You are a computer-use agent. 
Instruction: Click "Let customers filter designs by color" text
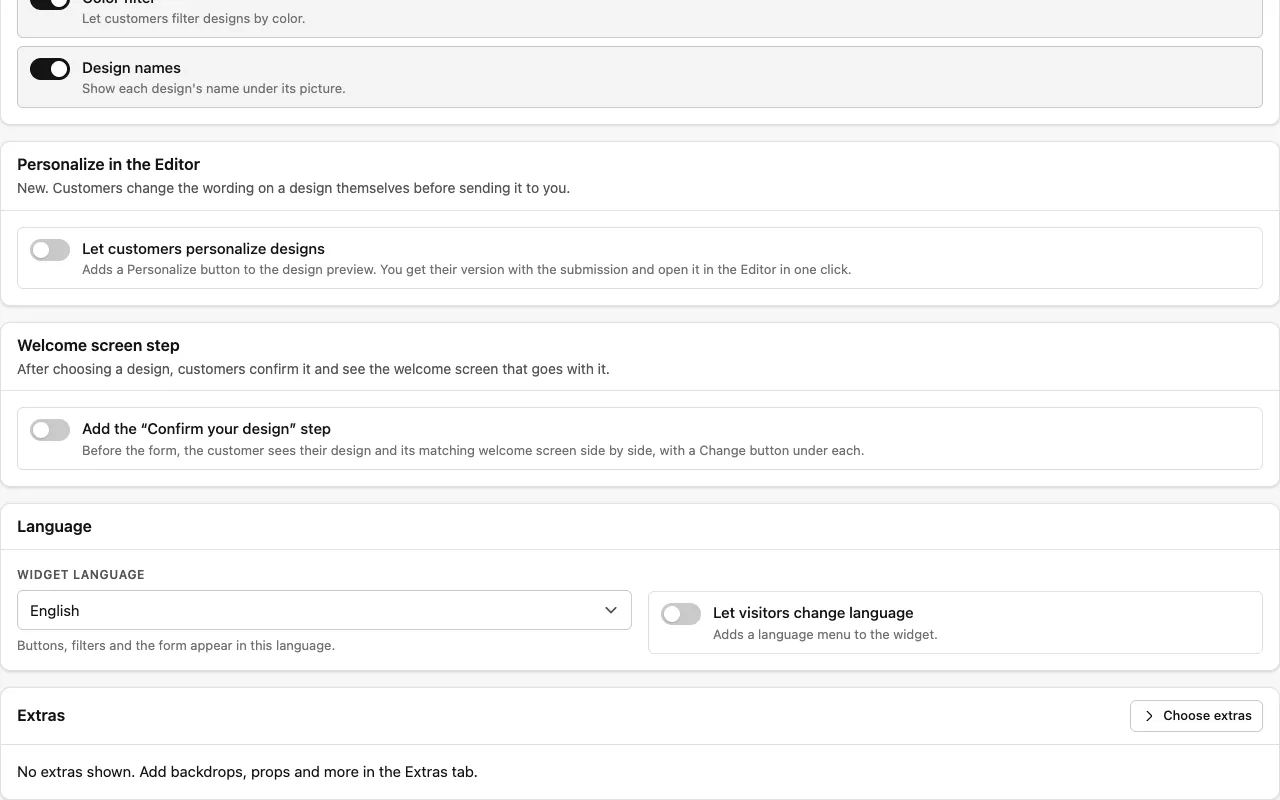click(x=194, y=18)
